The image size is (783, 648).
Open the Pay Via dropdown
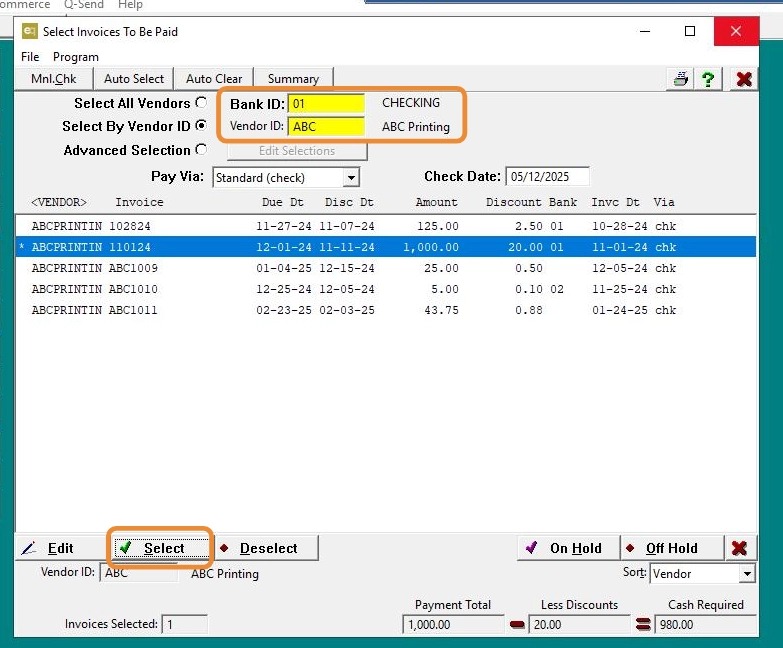click(351, 178)
